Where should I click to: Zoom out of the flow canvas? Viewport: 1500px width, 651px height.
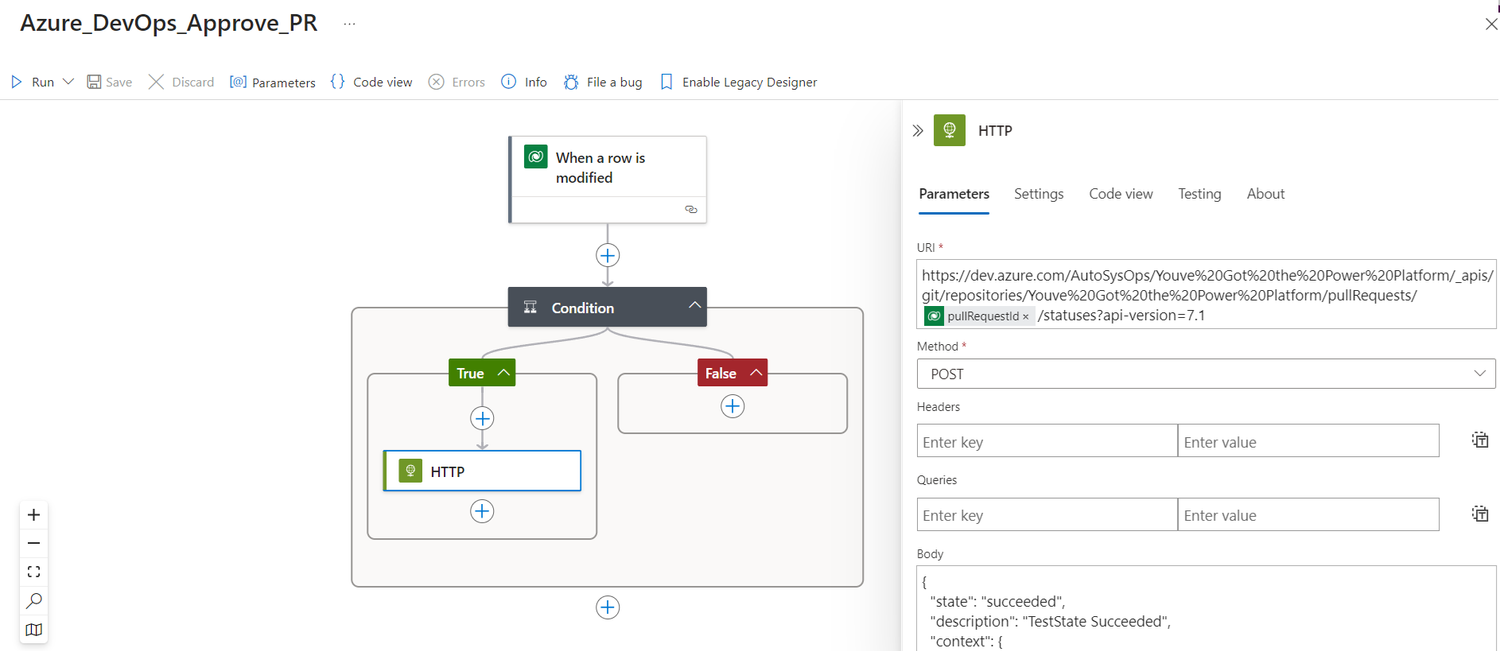click(x=34, y=543)
